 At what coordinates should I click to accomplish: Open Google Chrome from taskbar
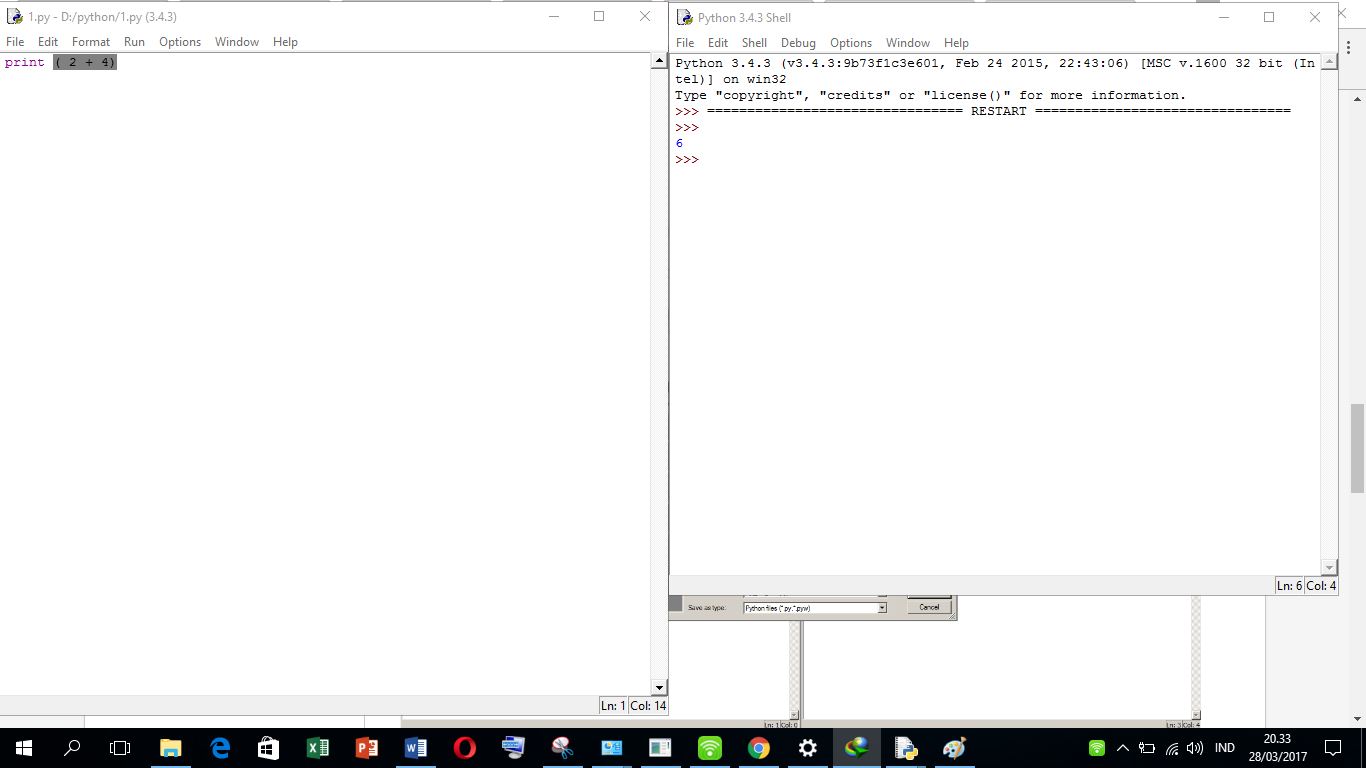[759, 748]
